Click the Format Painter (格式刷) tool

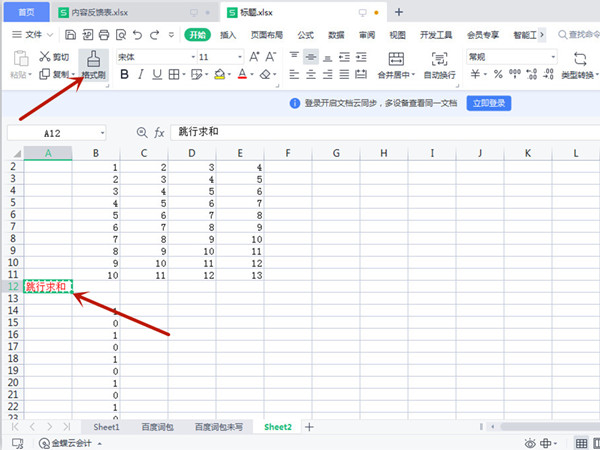(x=92, y=64)
